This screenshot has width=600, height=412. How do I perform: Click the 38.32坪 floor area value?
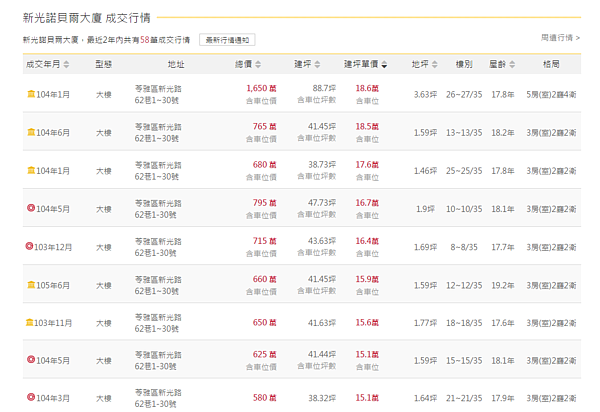[x=322, y=398]
